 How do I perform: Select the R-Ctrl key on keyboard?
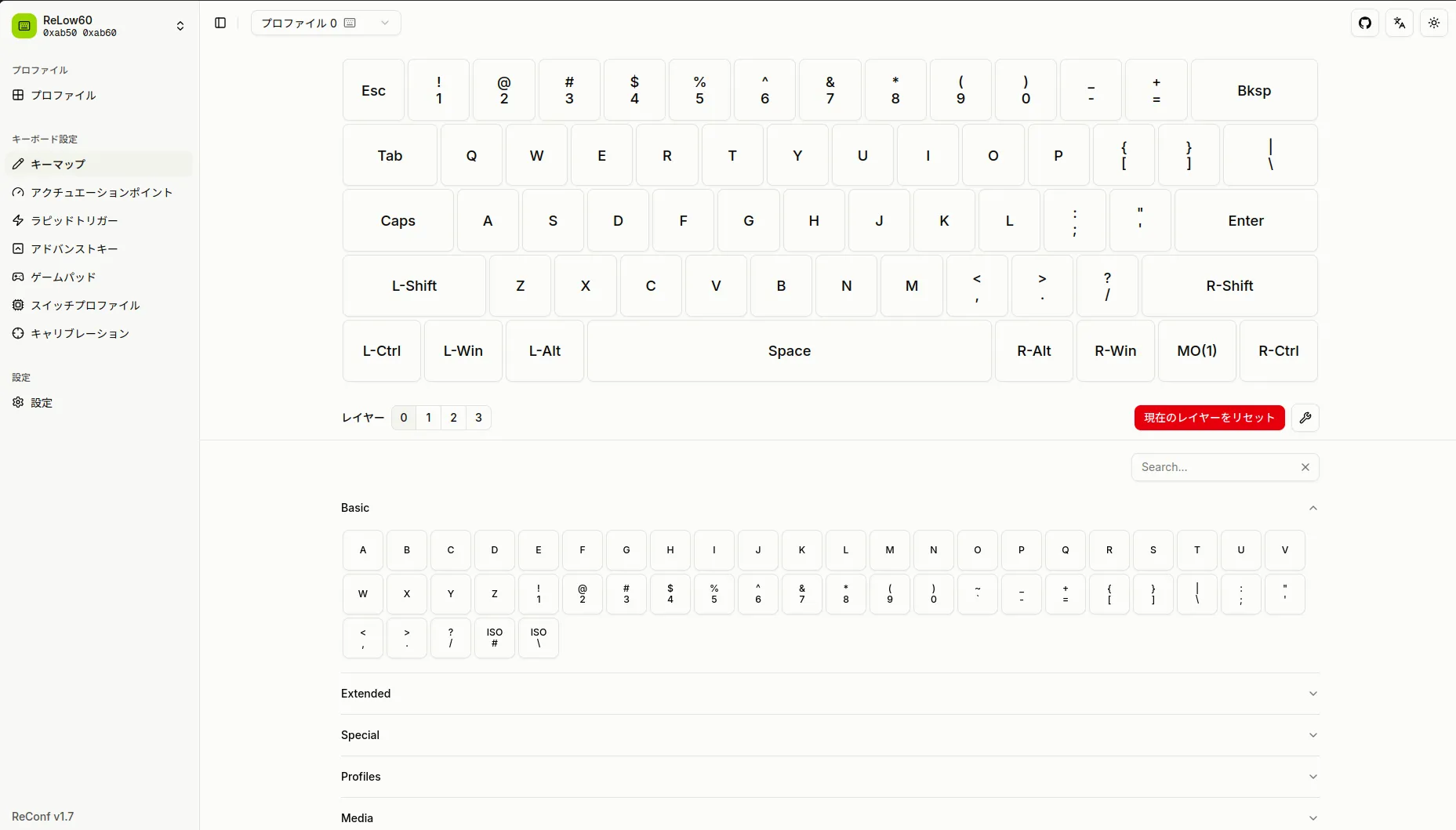(1279, 350)
